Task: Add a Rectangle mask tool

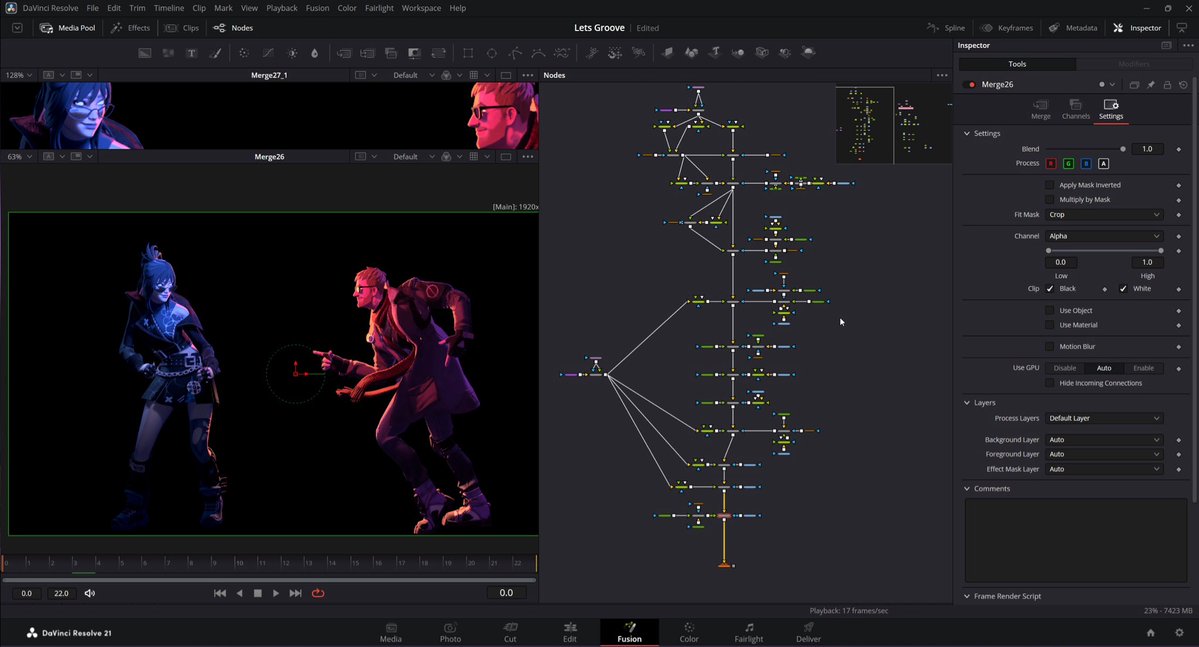Action: (x=468, y=53)
